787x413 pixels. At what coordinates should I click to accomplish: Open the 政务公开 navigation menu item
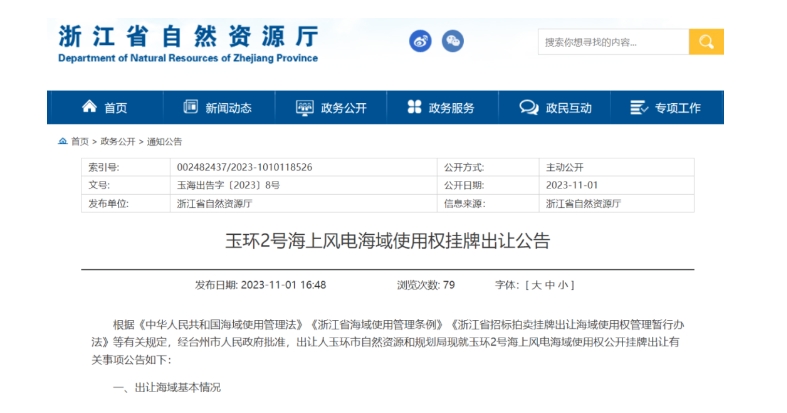(x=331, y=107)
